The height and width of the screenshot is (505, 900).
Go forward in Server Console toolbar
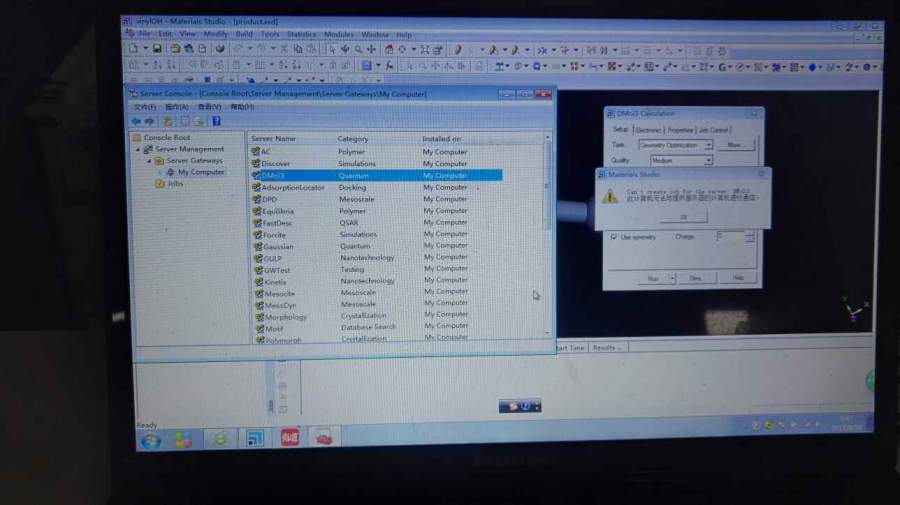150,121
